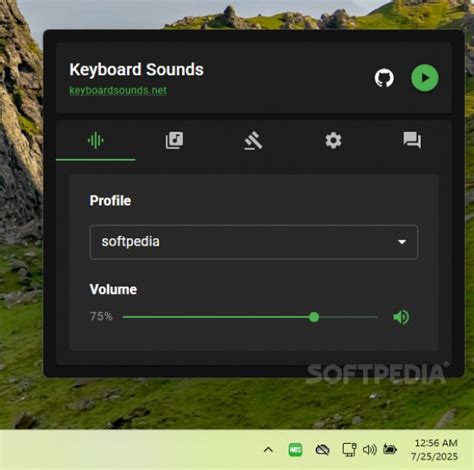Click the green tray app icon
Viewport: 474px width, 470px height.
pos(295,450)
